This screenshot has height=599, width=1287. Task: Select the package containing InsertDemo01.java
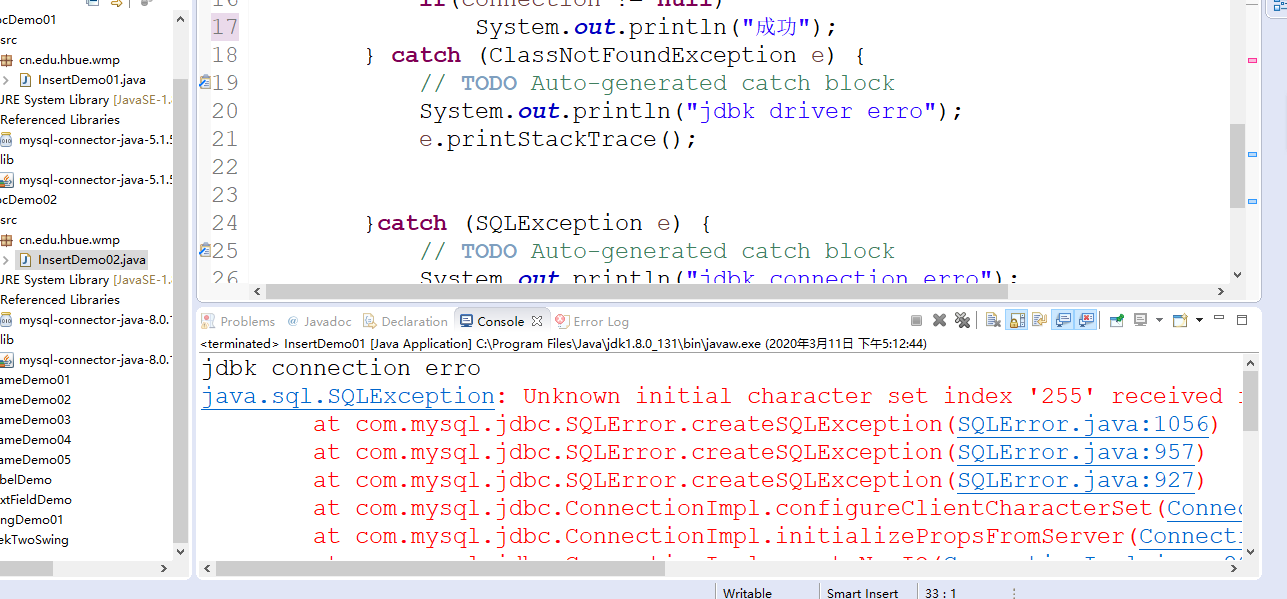(69, 60)
